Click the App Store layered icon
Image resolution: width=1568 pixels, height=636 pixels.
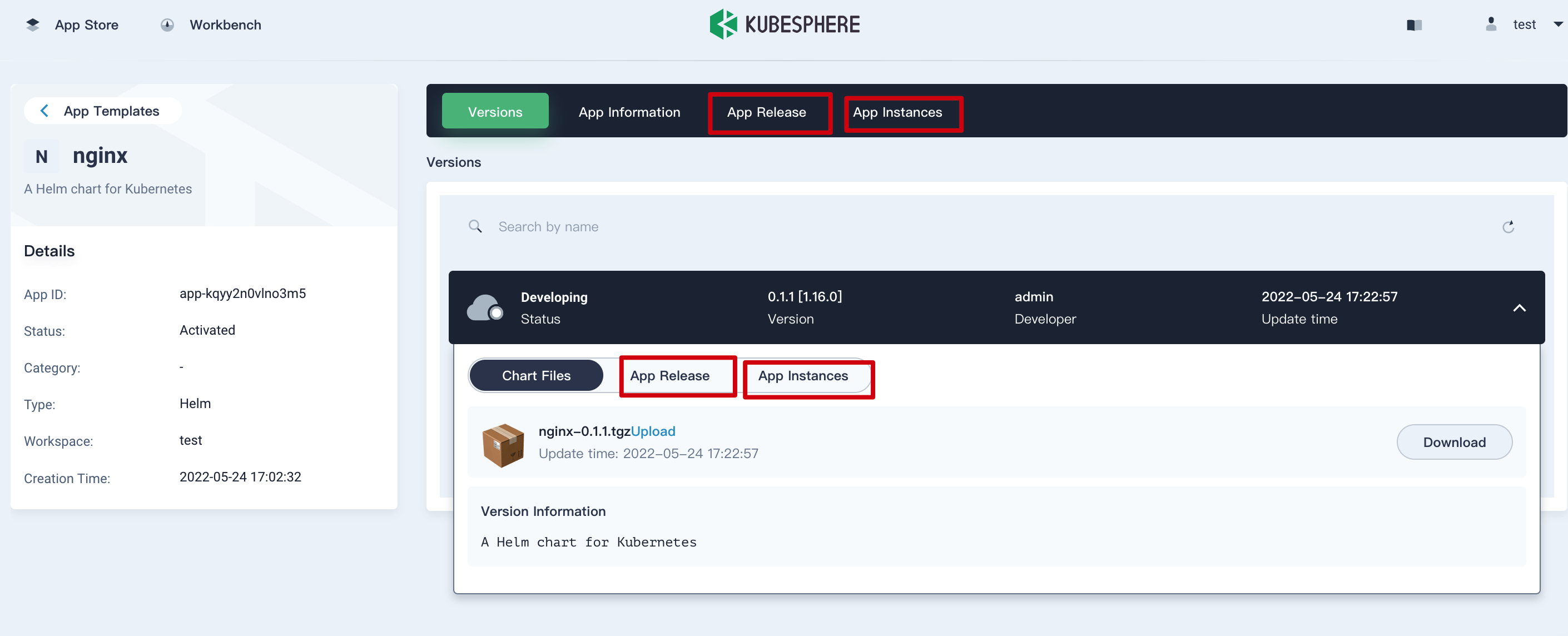pyautogui.click(x=33, y=25)
